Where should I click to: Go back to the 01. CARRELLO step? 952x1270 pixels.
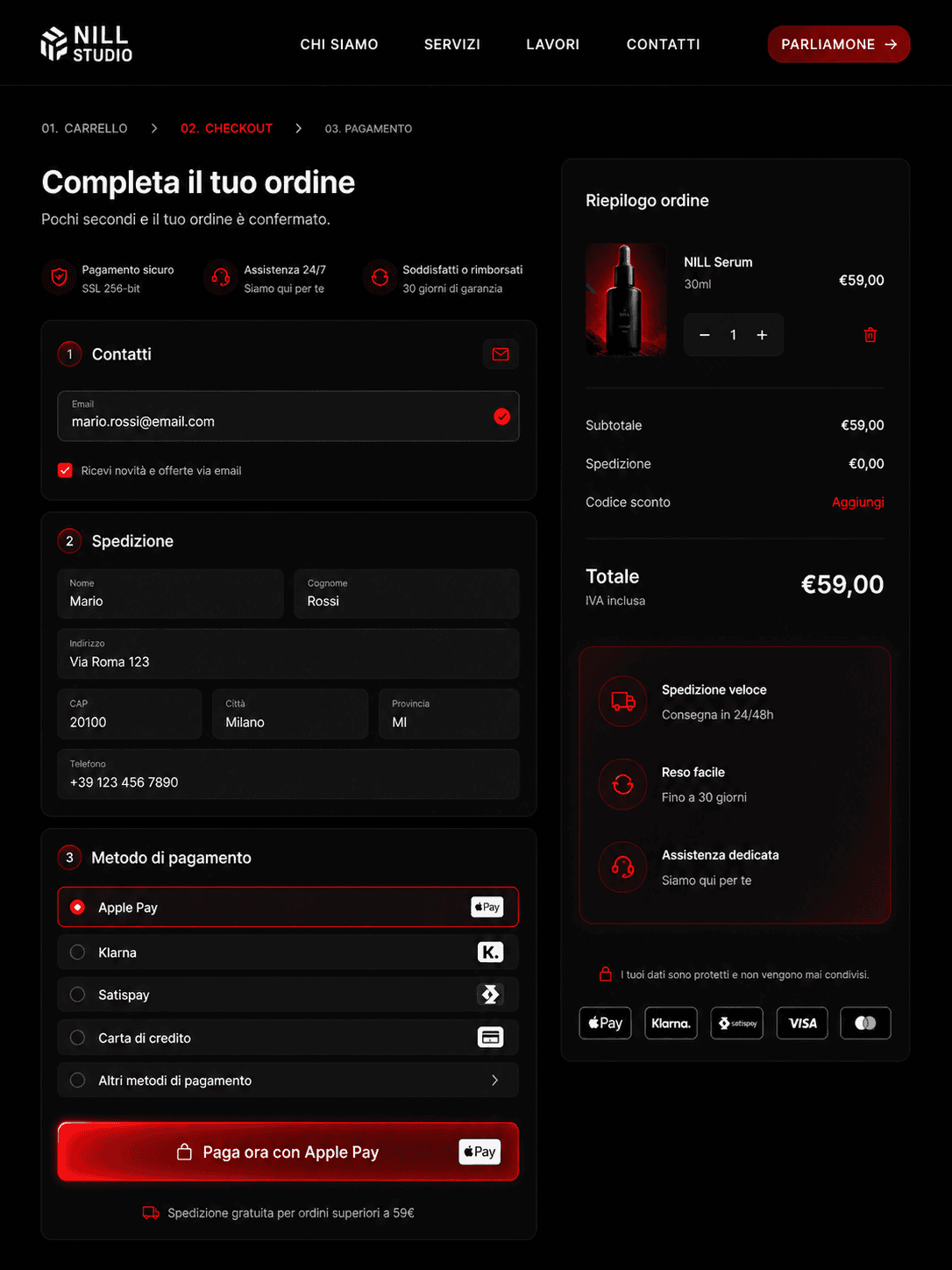point(85,128)
